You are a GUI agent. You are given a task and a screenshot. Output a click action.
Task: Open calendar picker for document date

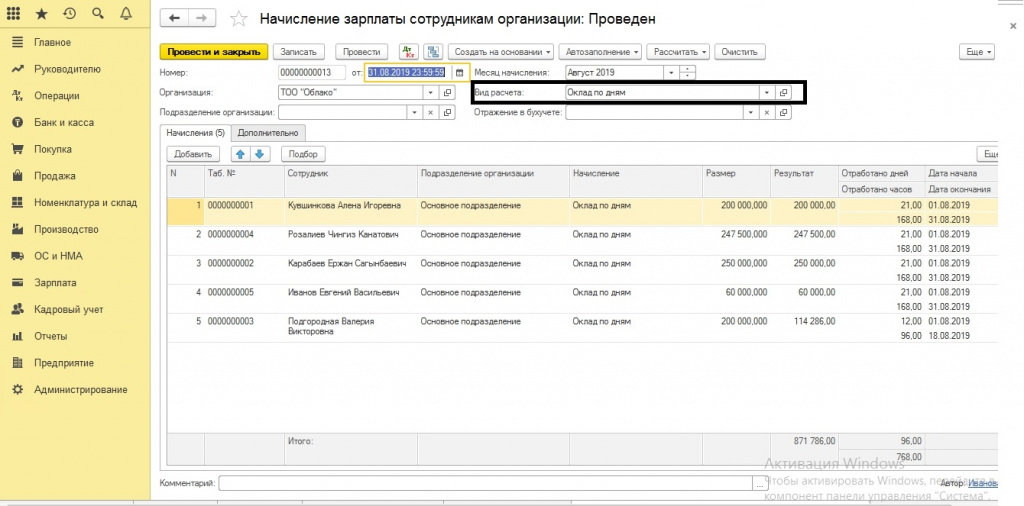(460, 72)
